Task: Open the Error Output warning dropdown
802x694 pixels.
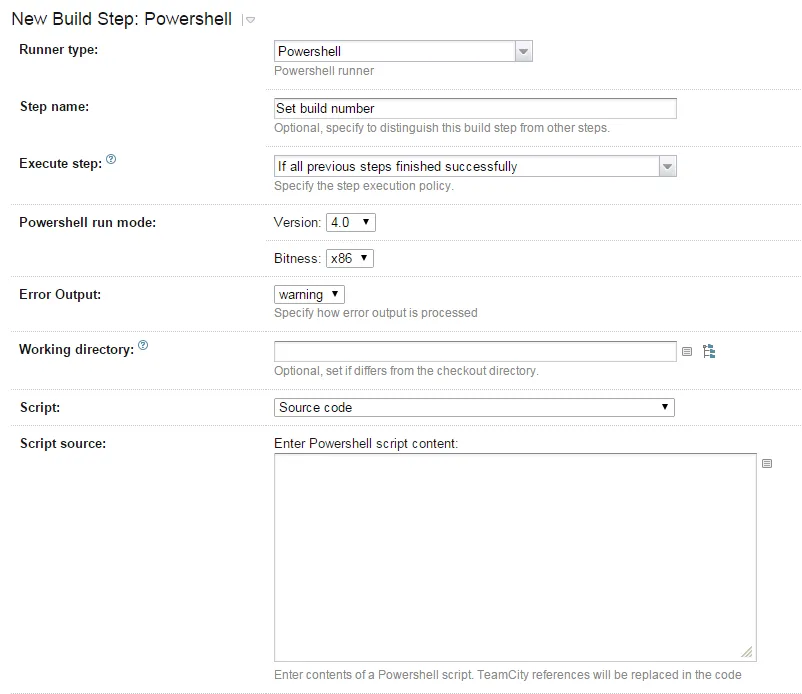Action: [309, 295]
